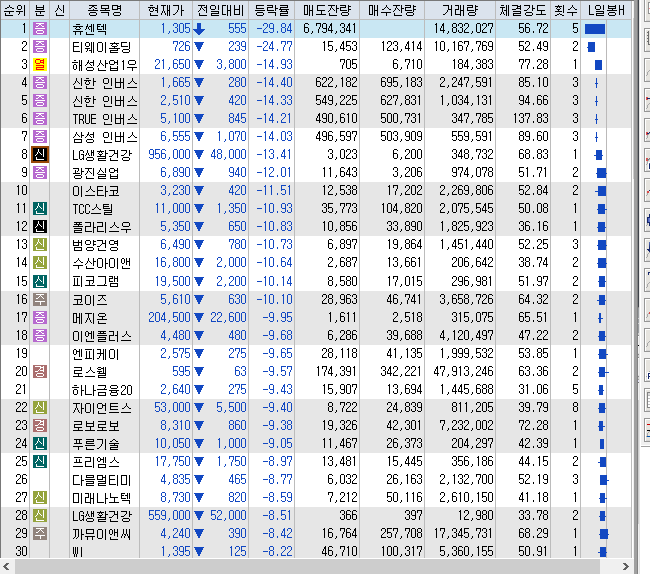The height and width of the screenshot is (574, 650).
Task: Select the 해성산업1우 stock name
Action: [x=104, y=65]
